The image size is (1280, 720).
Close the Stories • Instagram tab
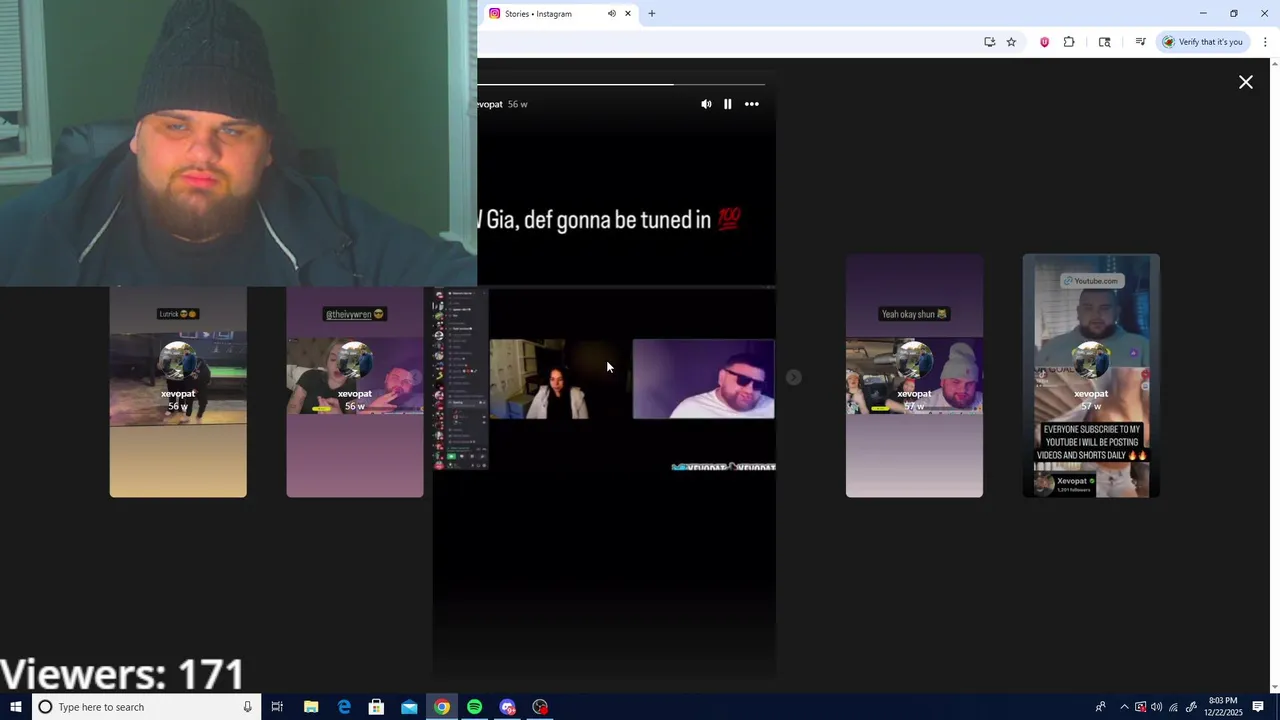coord(628,14)
